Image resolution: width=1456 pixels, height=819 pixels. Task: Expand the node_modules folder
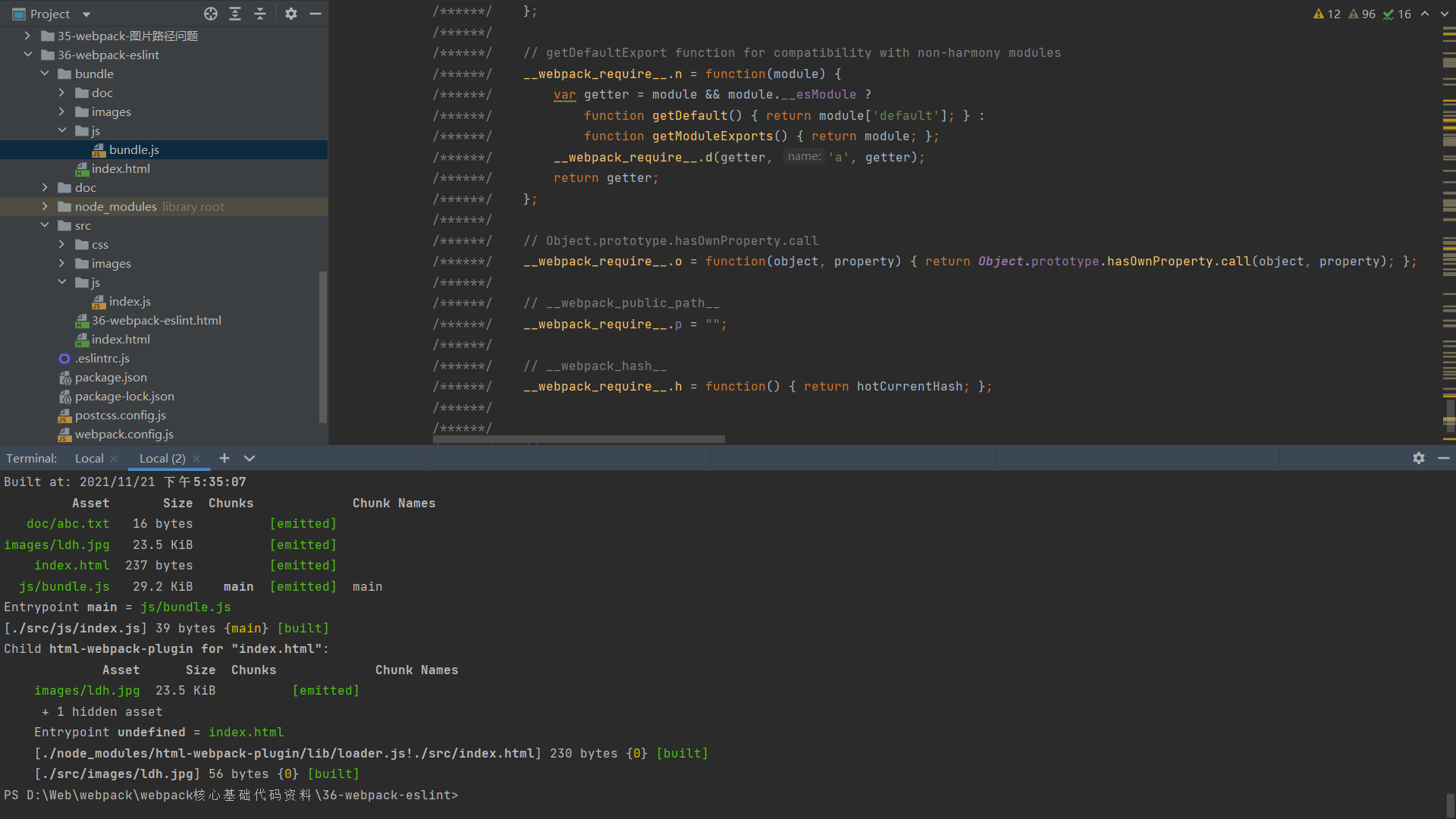click(x=45, y=206)
